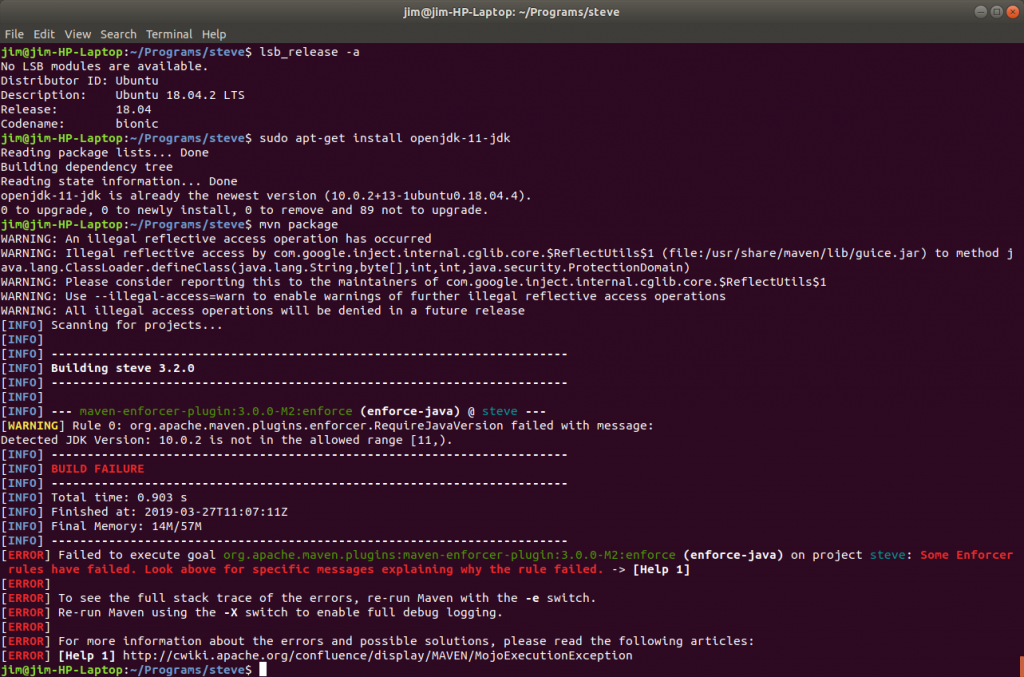Screen dimensions: 1024x677
Task: Click the '[Help 1]' label before the URL
Action: click(x=87, y=655)
